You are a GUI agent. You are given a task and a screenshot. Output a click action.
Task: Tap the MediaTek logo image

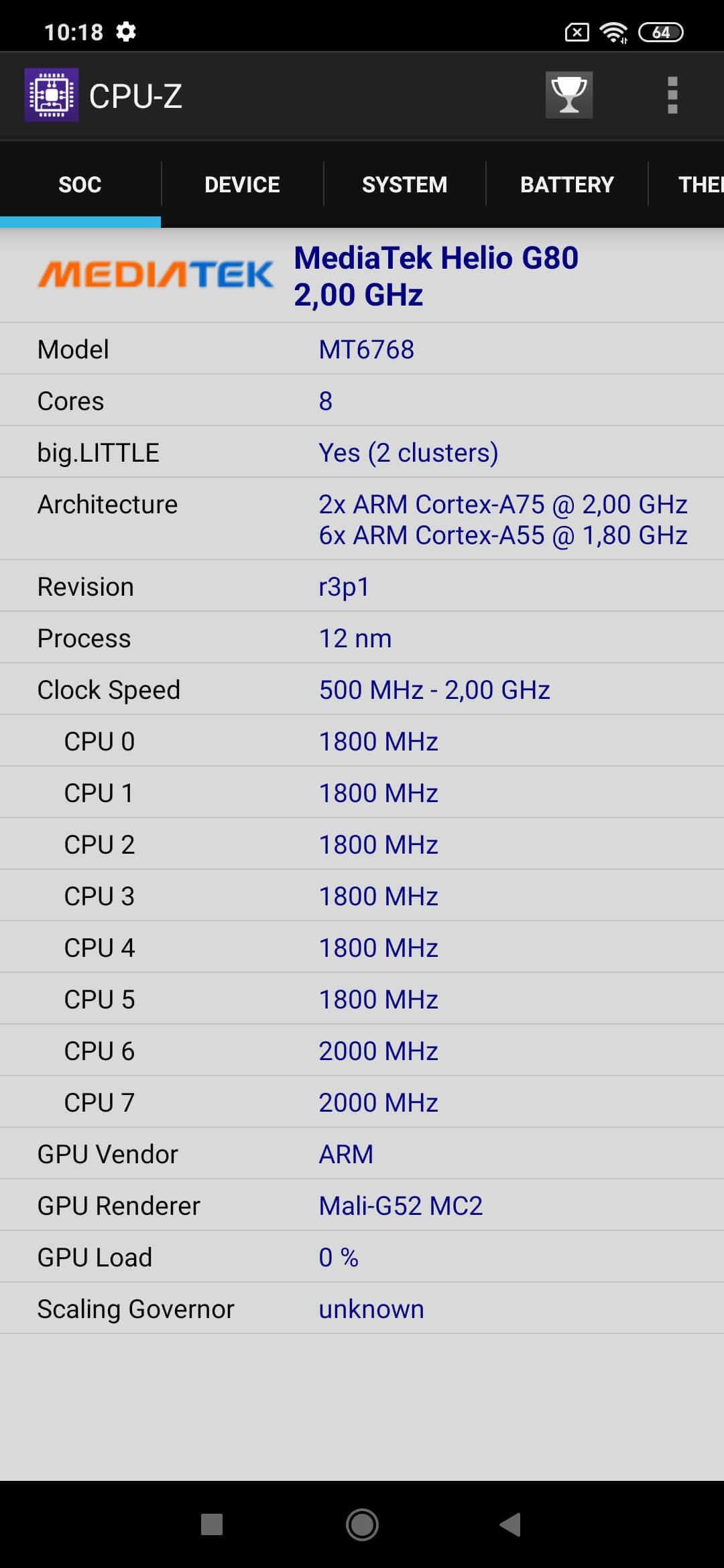coord(156,275)
